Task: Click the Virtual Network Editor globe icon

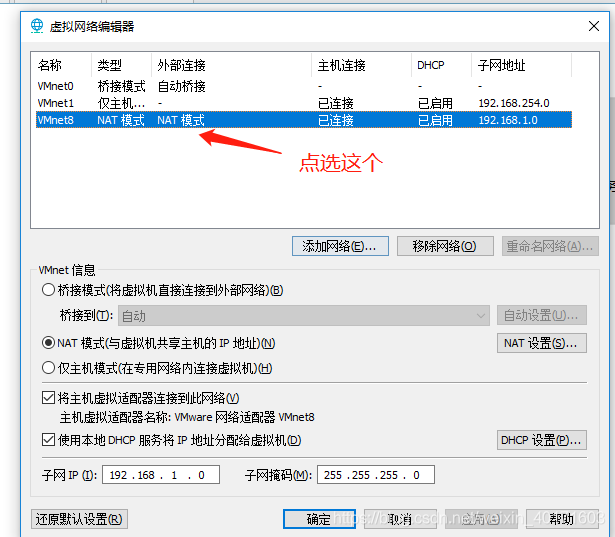Action: coord(37,26)
